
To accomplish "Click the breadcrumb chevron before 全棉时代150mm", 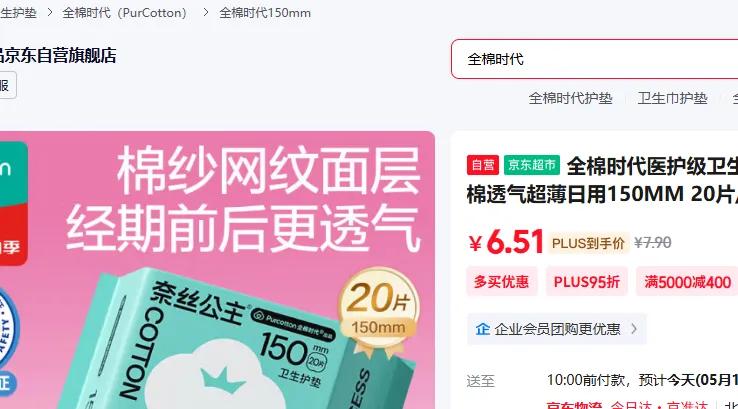I will click(206, 13).
